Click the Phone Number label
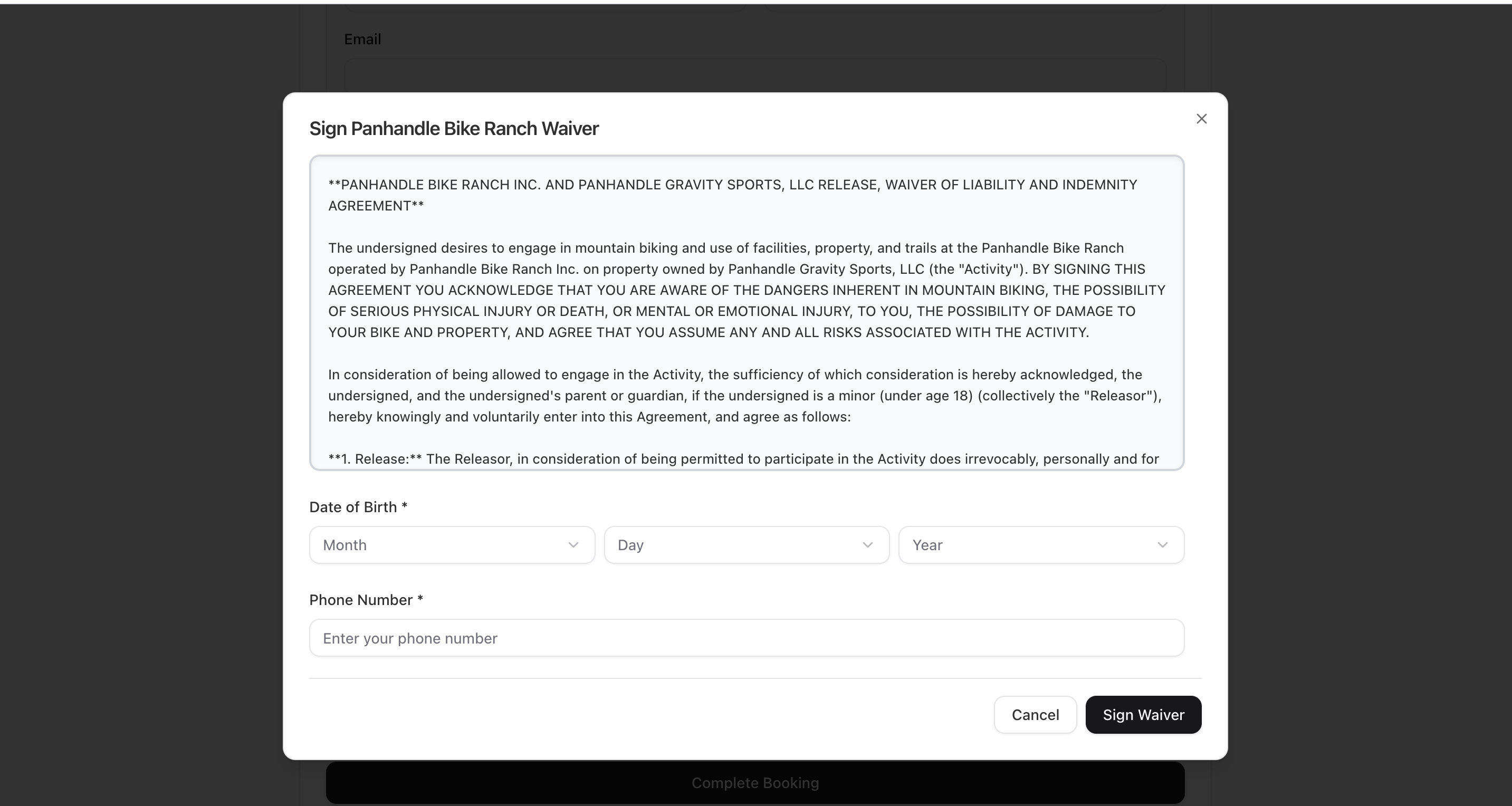This screenshot has width=1512, height=806. coord(365,600)
